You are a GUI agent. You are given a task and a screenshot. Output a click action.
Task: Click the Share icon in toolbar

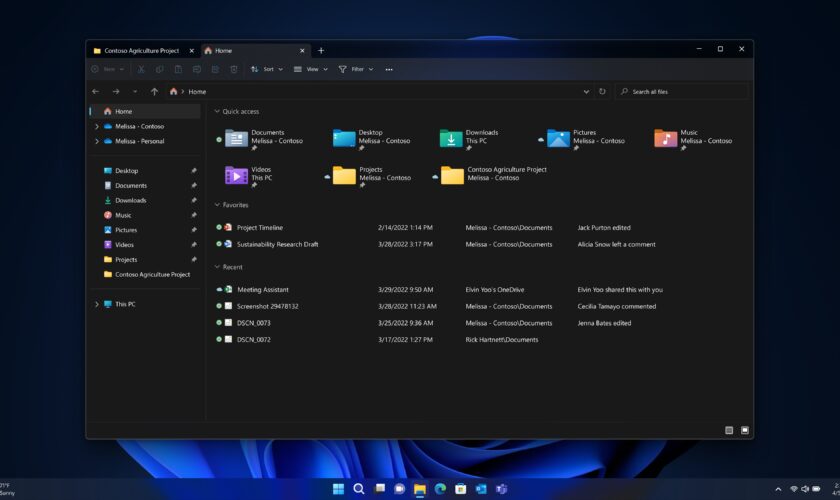click(215, 69)
